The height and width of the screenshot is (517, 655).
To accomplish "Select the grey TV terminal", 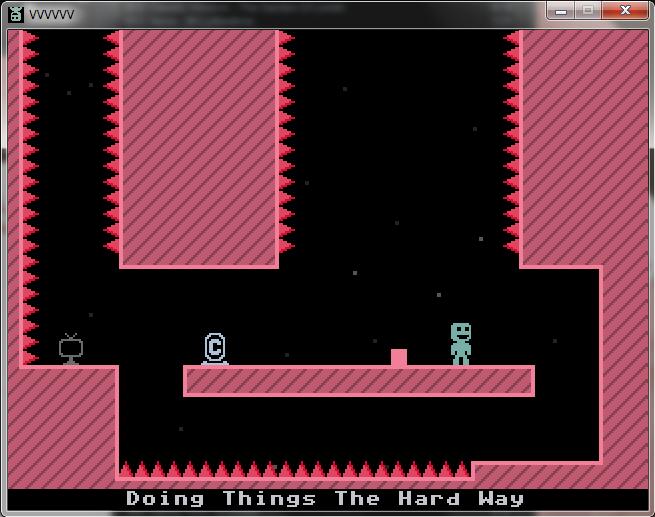I will coord(71,350).
